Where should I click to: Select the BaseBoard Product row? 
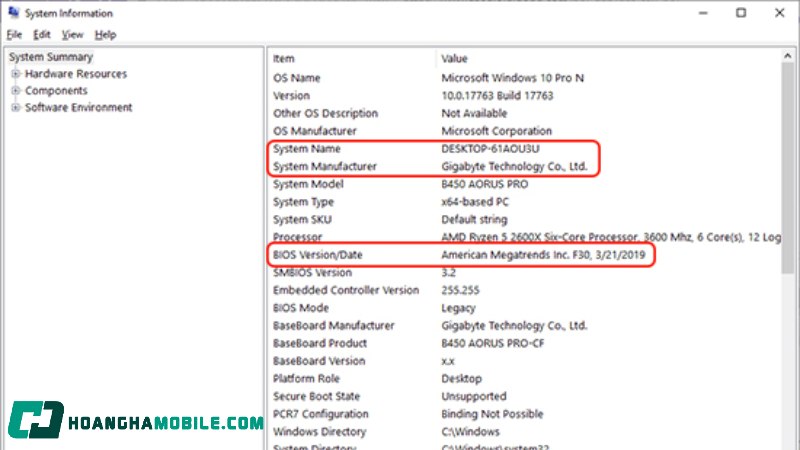[524, 343]
